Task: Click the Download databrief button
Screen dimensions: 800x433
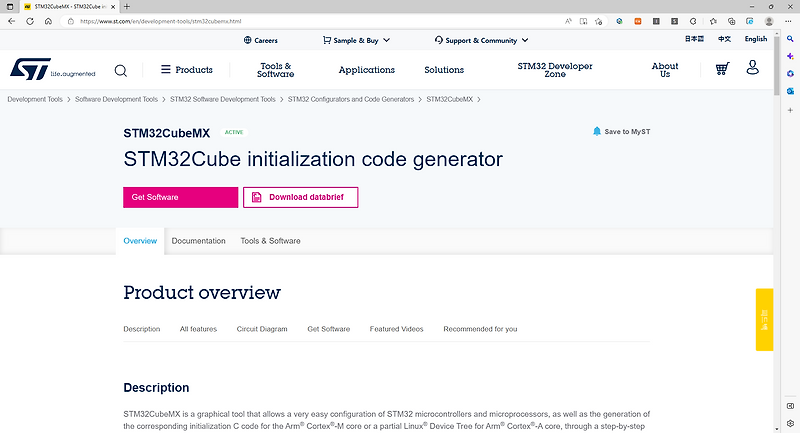Action: [300, 197]
